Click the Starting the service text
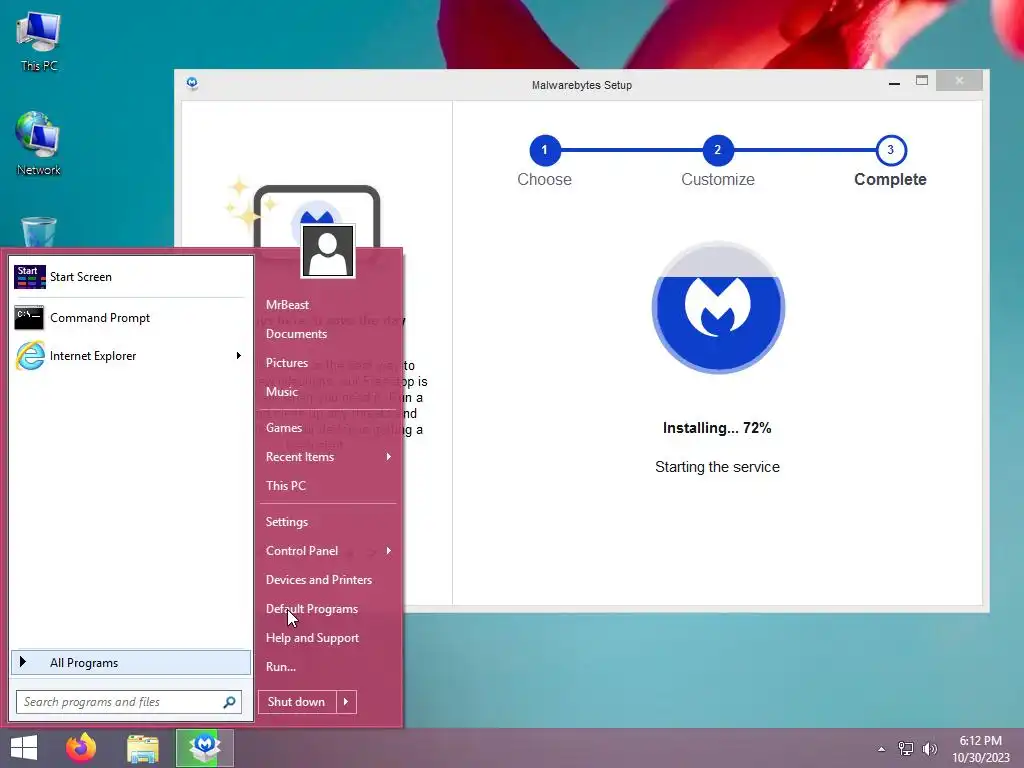The width and height of the screenshot is (1024, 768). [717, 467]
